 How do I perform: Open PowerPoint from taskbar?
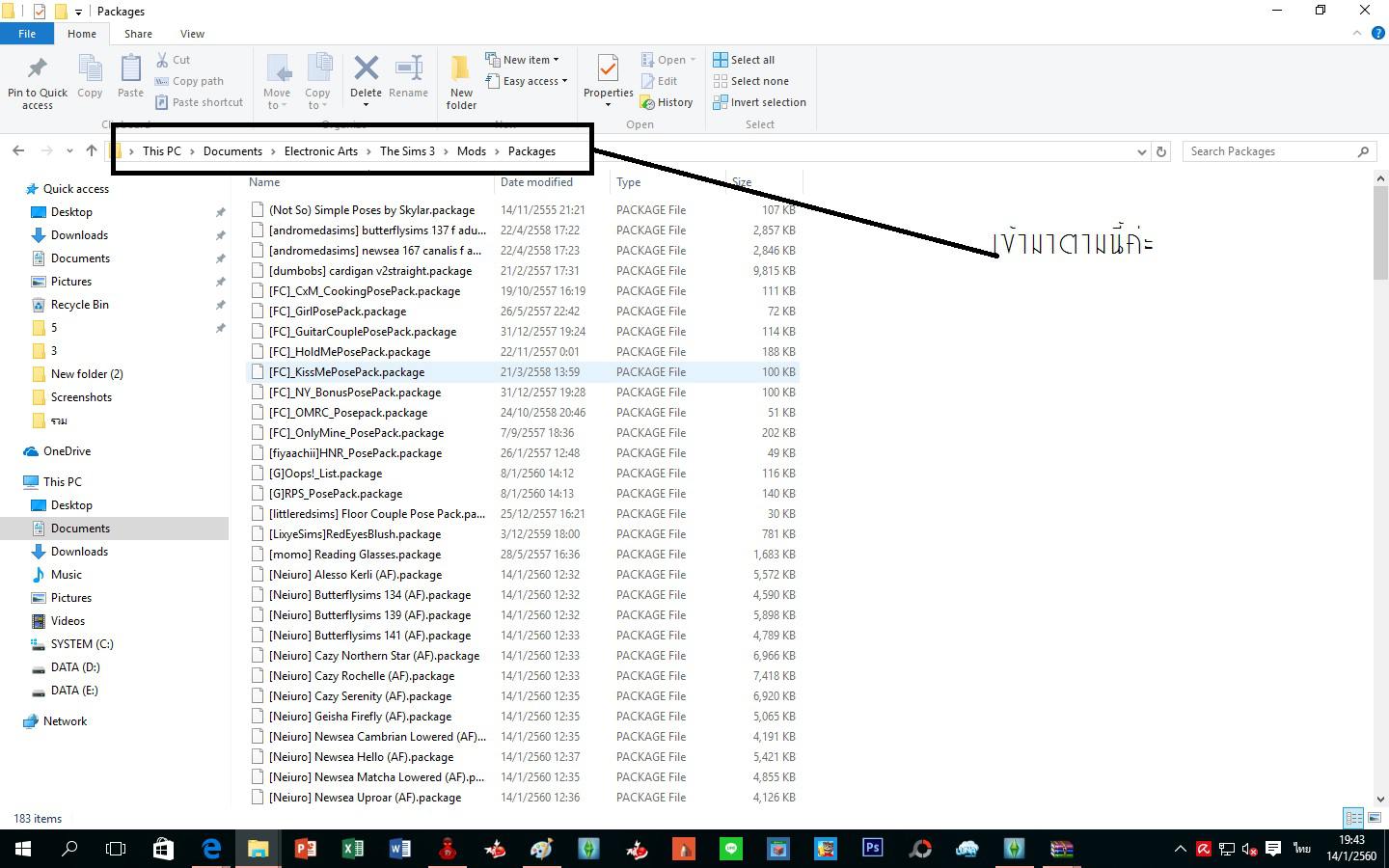305,849
